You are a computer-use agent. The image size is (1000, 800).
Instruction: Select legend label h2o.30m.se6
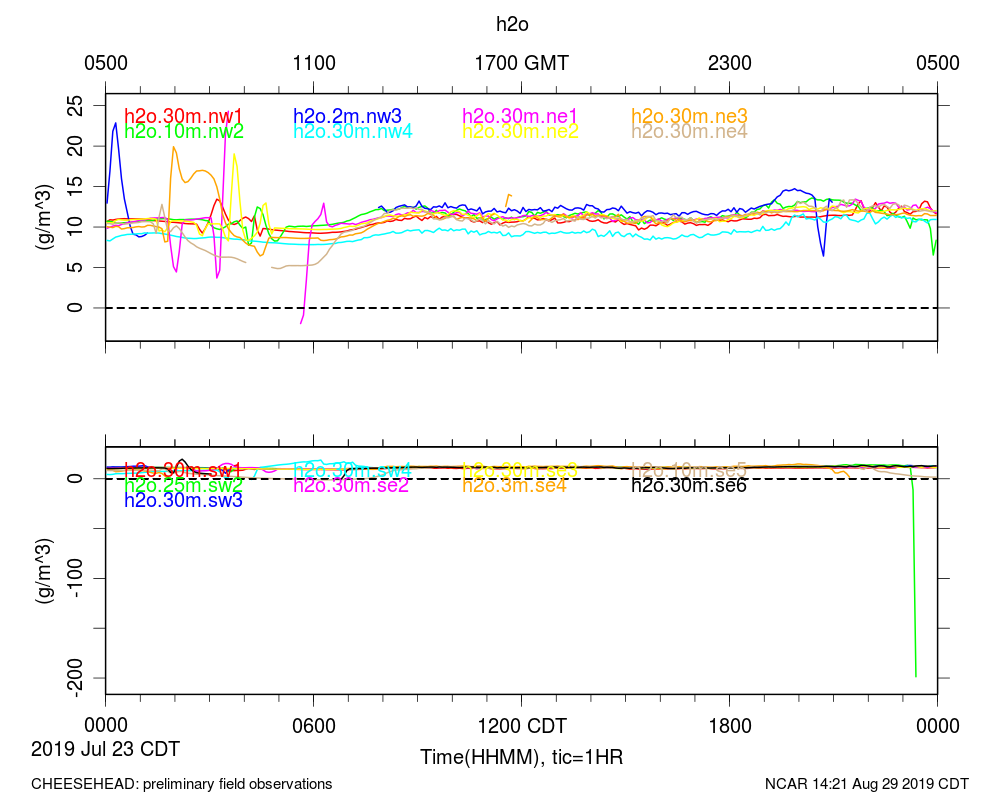coord(689,485)
